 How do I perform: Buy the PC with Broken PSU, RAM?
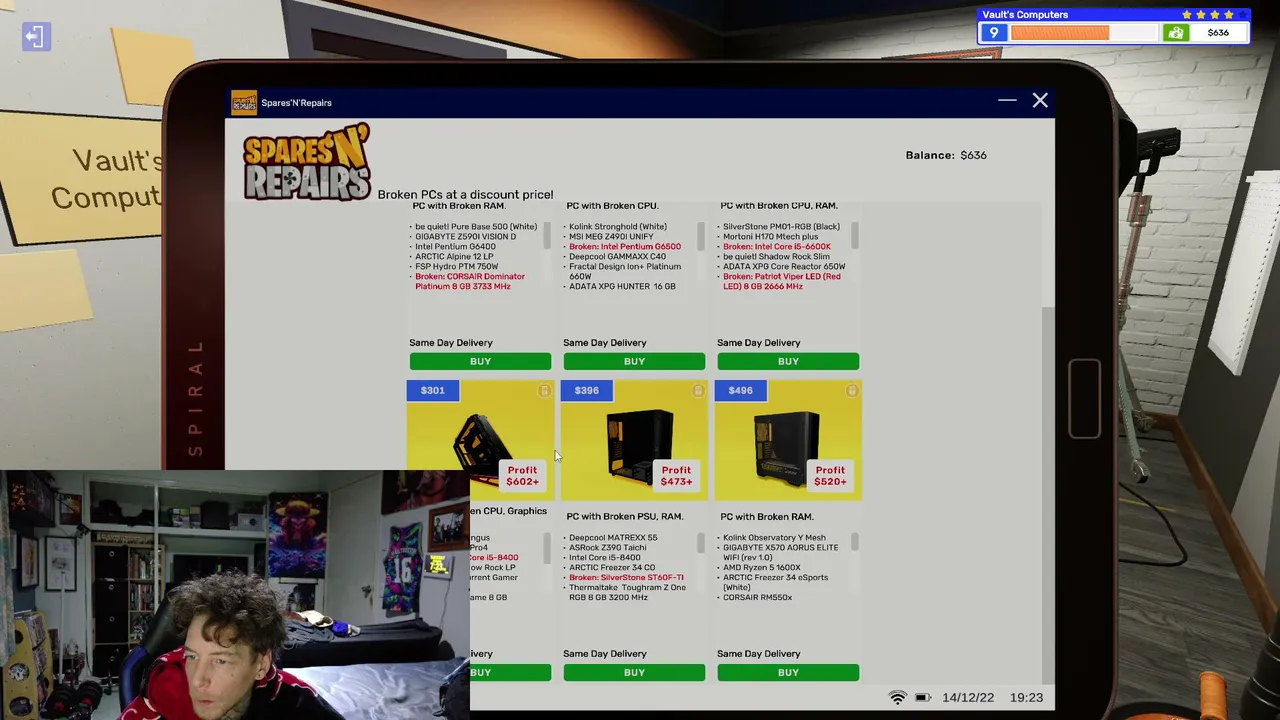coord(634,672)
